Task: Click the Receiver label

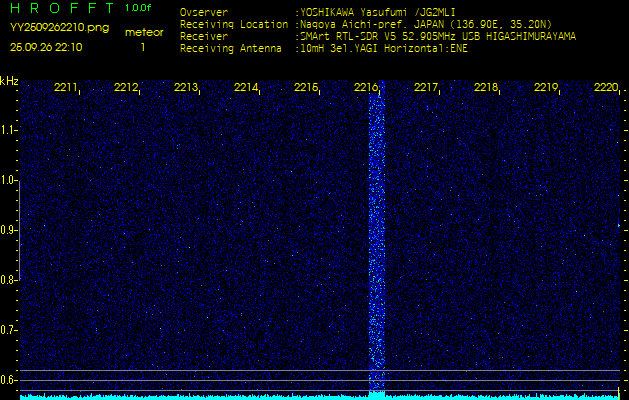Action: 204,37
